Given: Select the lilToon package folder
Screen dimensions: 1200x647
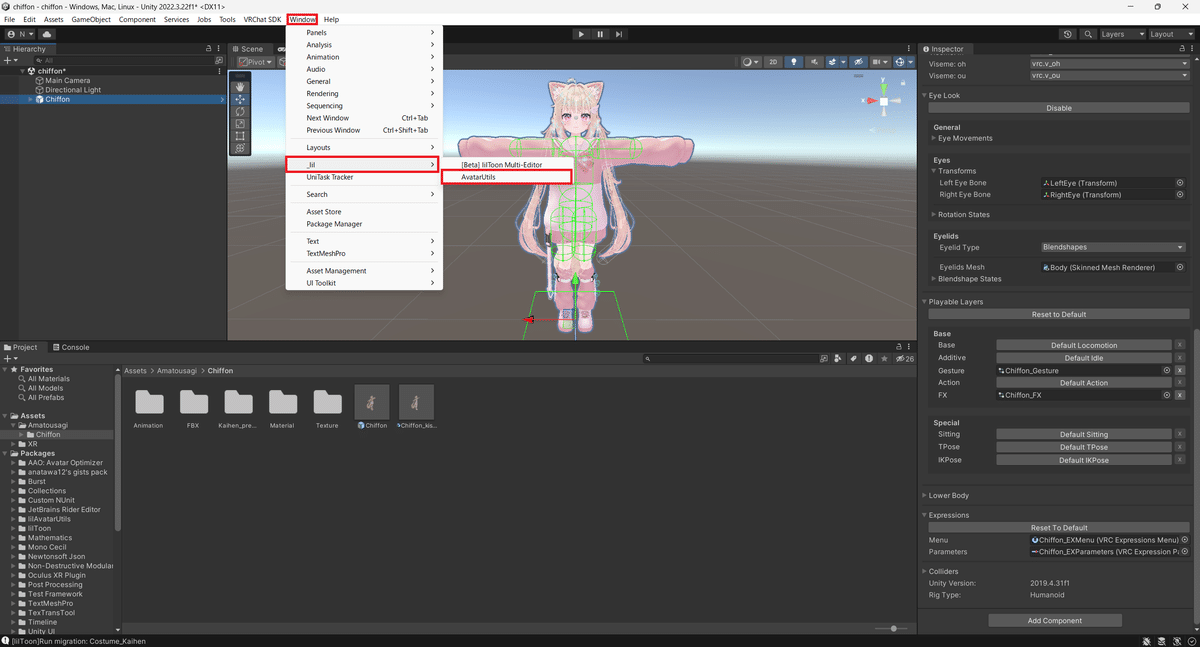Looking at the screenshot, I should tap(39, 528).
